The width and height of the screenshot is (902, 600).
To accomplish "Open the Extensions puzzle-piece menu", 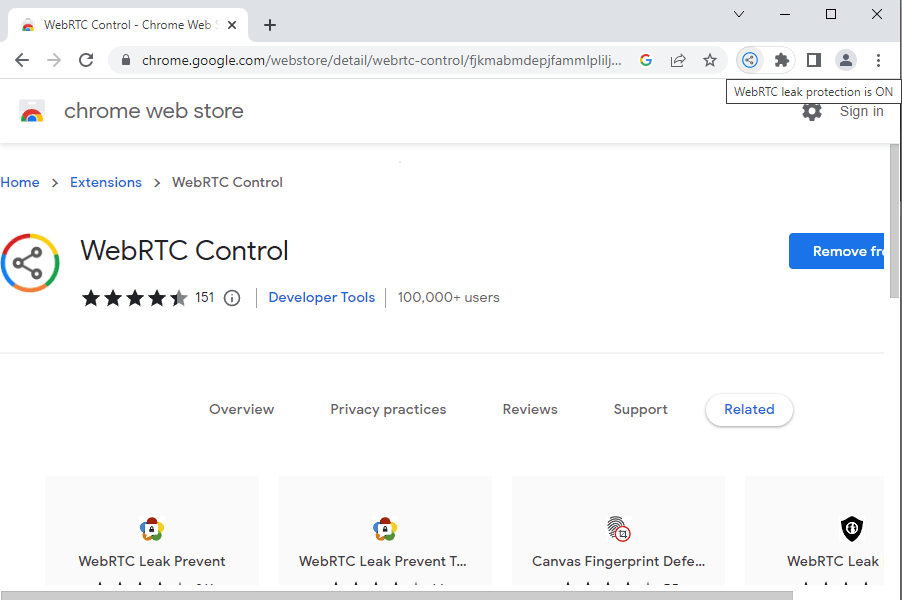I will coord(781,60).
